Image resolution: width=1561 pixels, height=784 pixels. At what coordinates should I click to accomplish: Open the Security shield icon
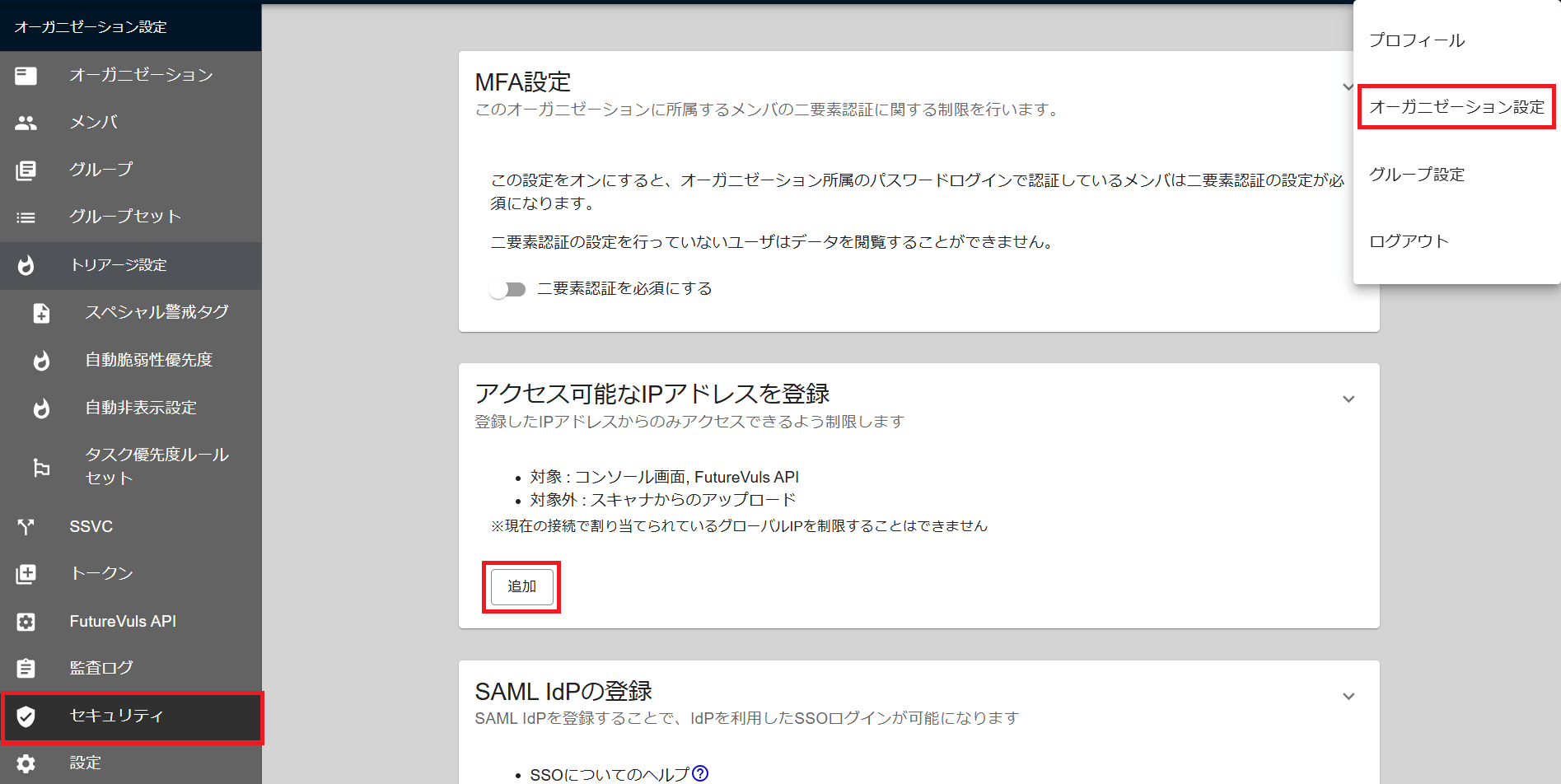coord(26,716)
